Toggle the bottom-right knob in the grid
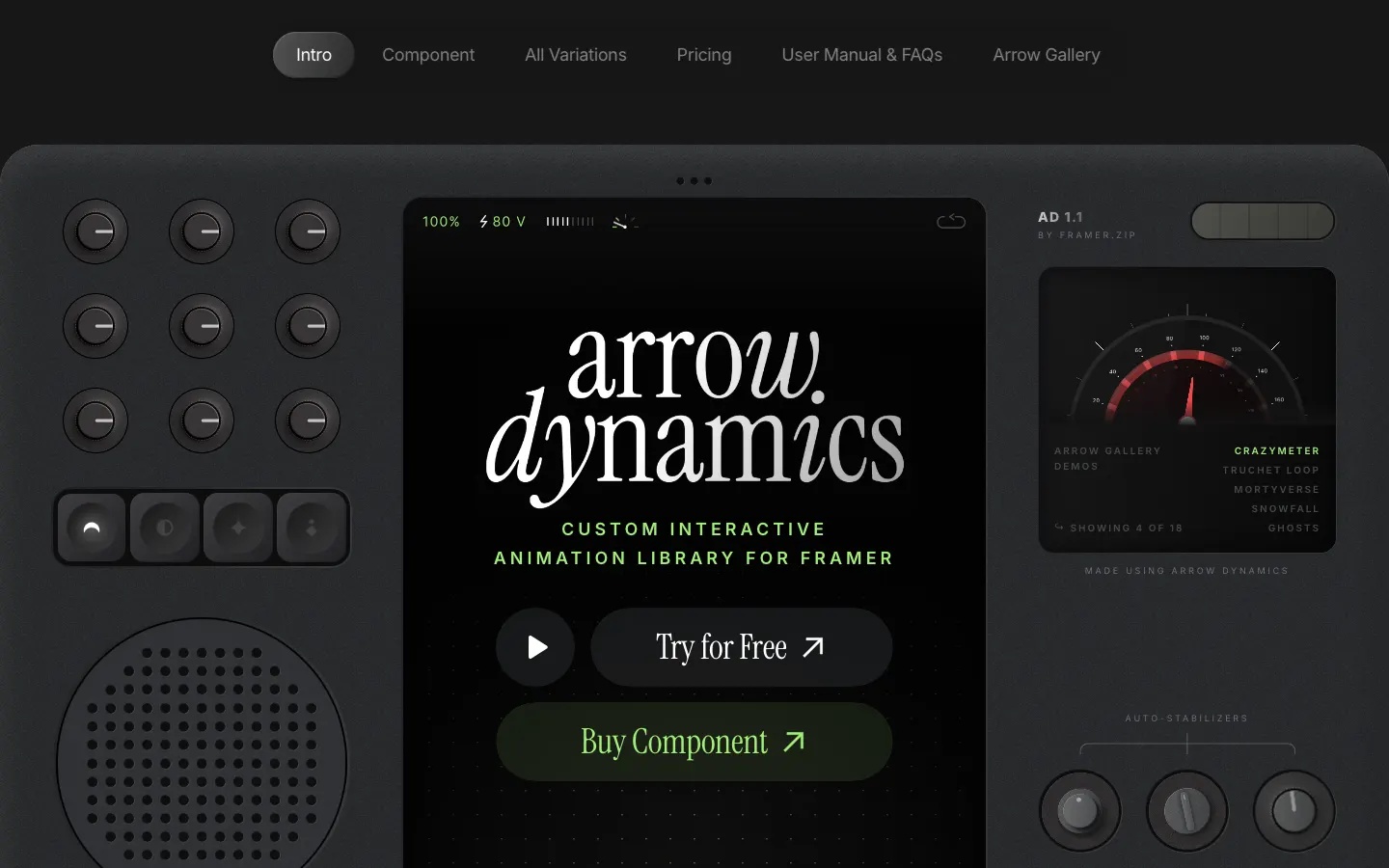 [x=308, y=420]
